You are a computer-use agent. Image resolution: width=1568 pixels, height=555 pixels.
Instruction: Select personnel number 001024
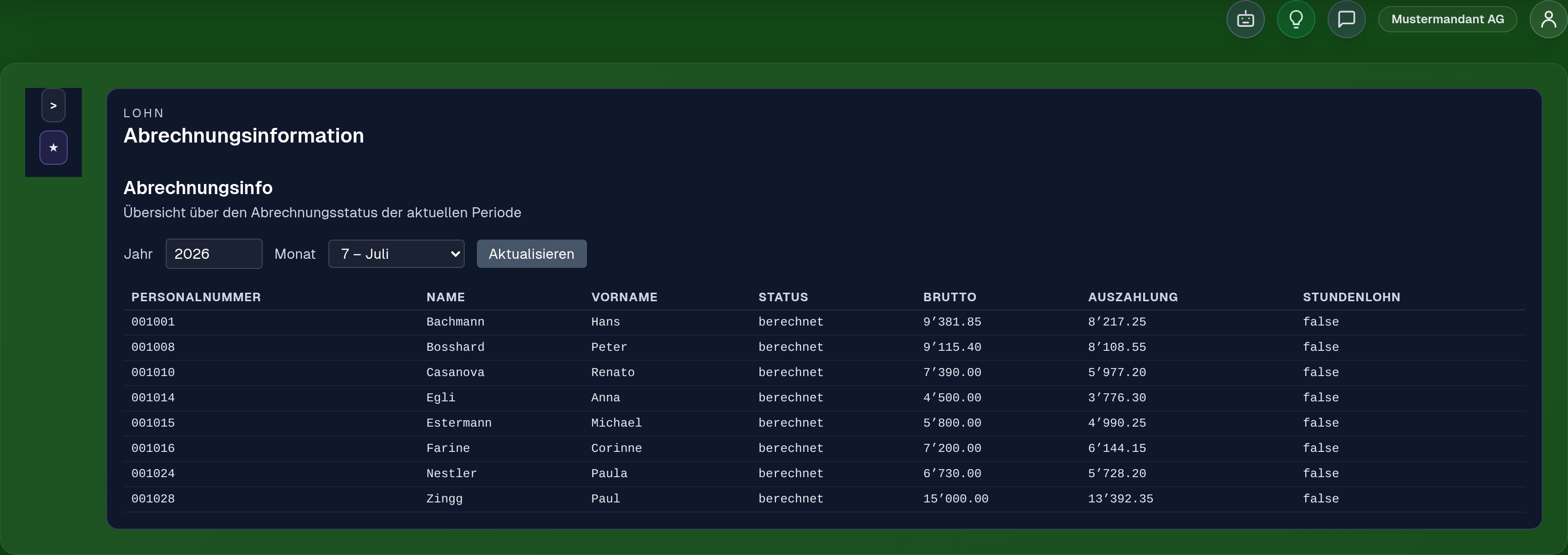point(153,473)
